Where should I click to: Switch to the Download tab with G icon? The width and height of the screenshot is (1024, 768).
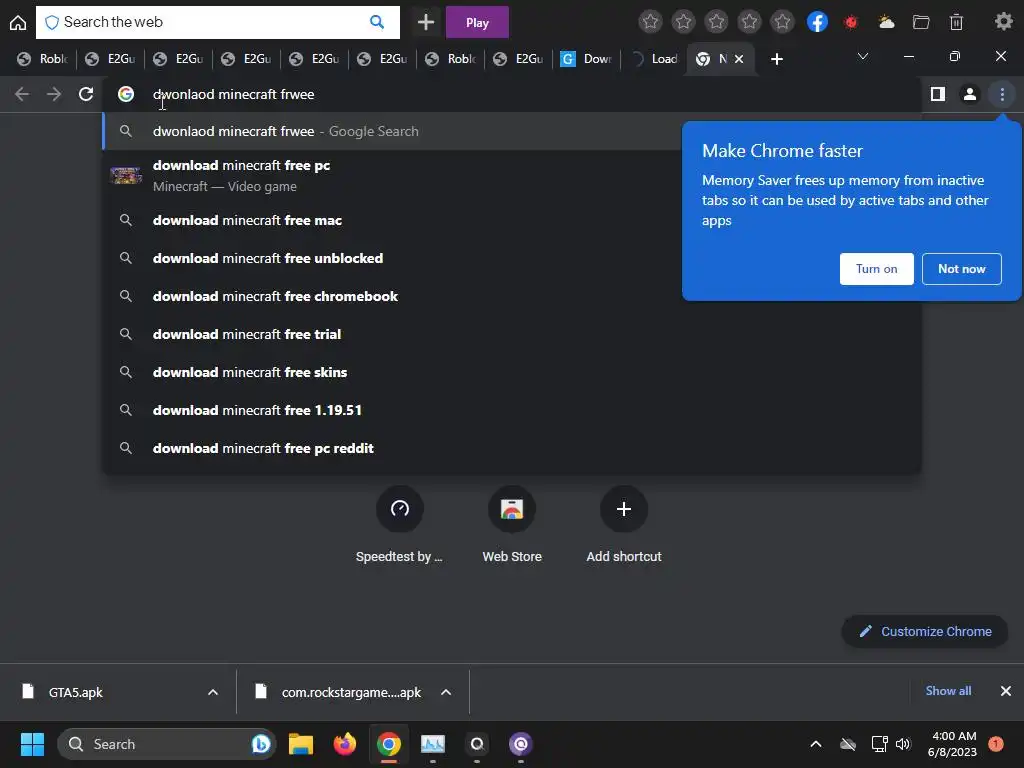click(x=586, y=59)
